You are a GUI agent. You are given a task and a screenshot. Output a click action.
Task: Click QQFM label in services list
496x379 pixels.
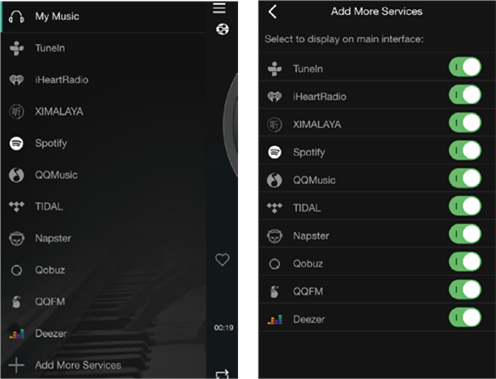[308, 292]
